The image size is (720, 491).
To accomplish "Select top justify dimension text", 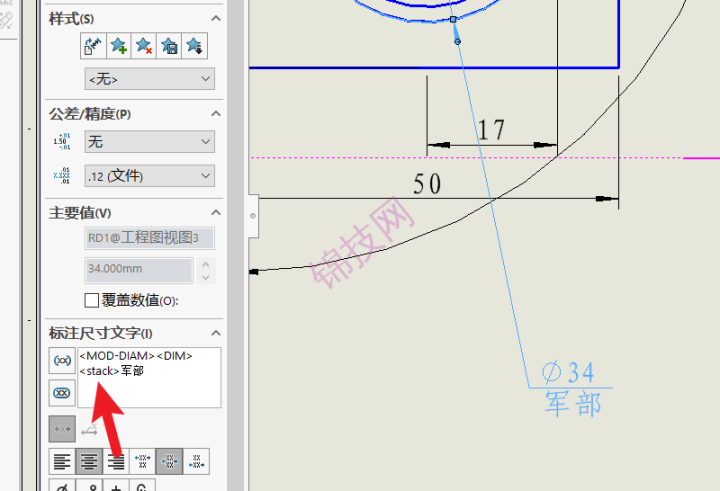I will click(143, 461).
